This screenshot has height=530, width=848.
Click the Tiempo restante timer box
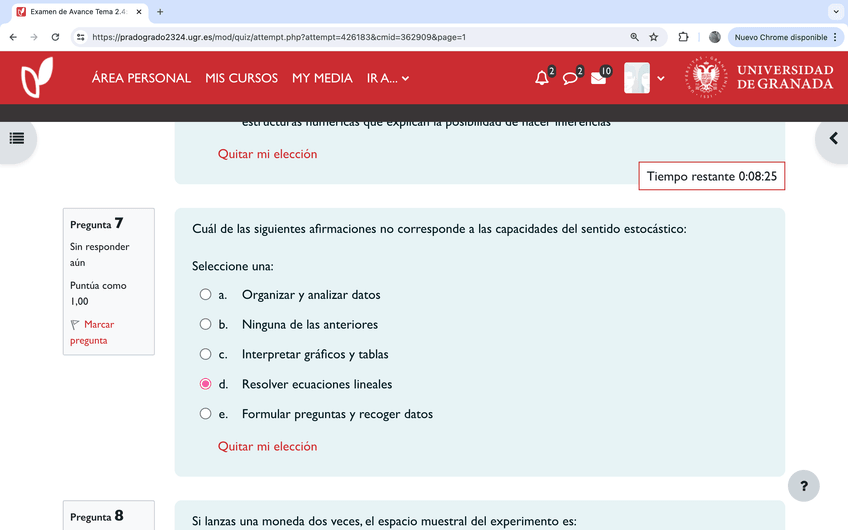click(711, 176)
